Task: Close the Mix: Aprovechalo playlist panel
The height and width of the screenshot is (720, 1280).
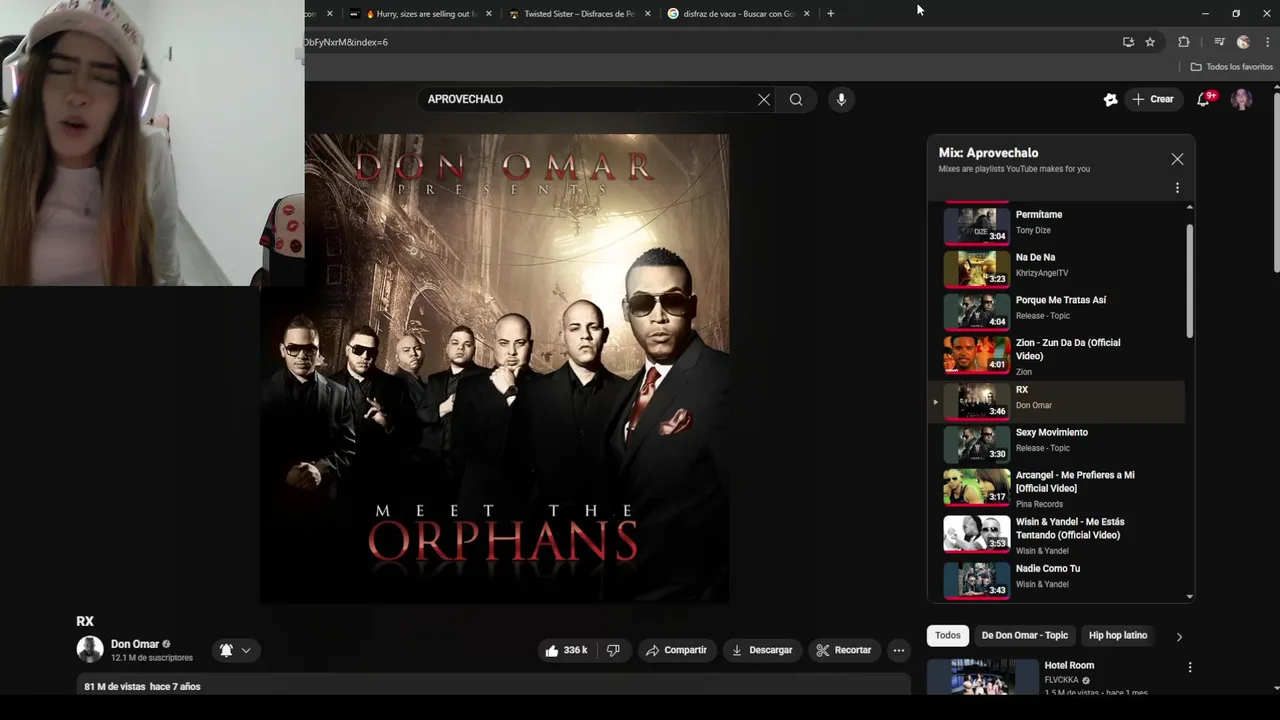Action: (1177, 159)
